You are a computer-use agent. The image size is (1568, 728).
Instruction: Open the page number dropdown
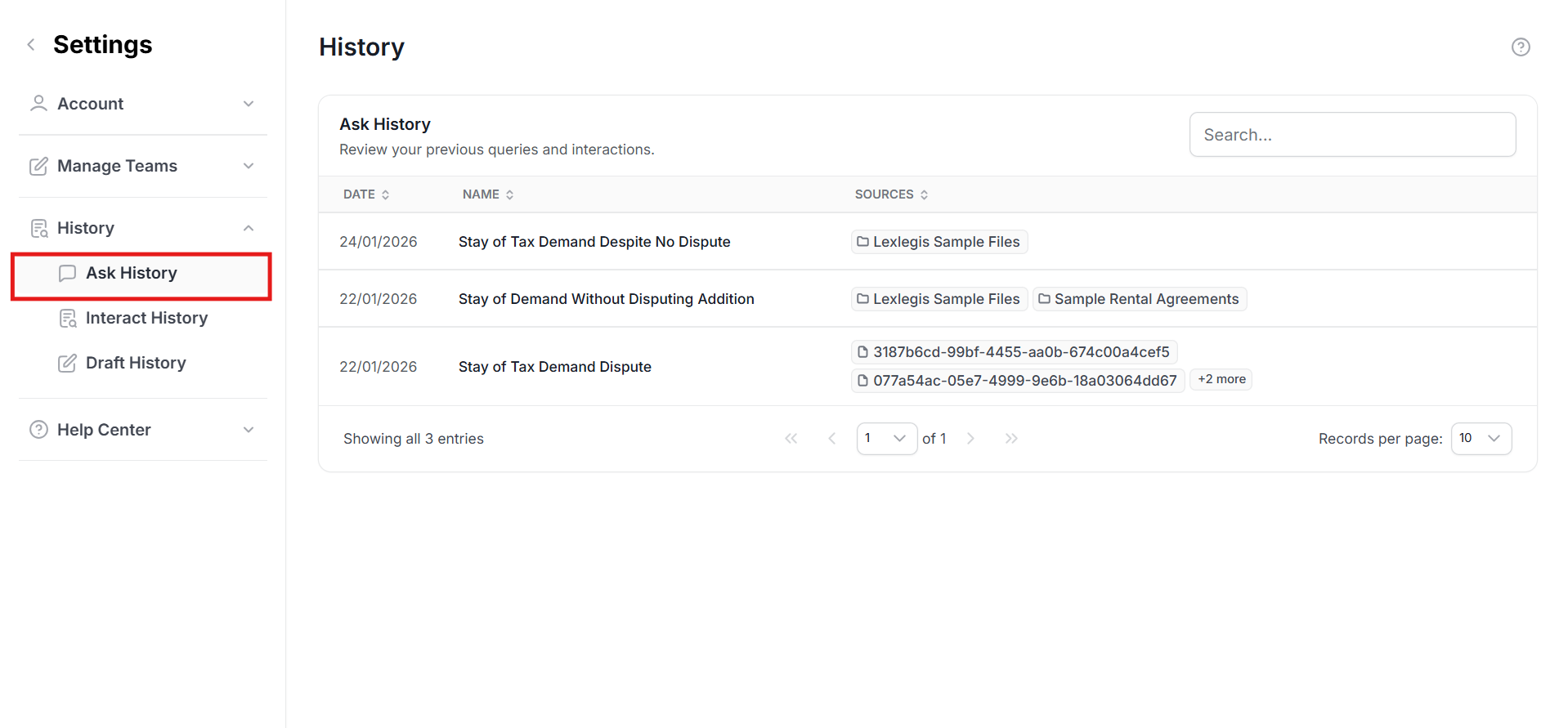[886, 439]
